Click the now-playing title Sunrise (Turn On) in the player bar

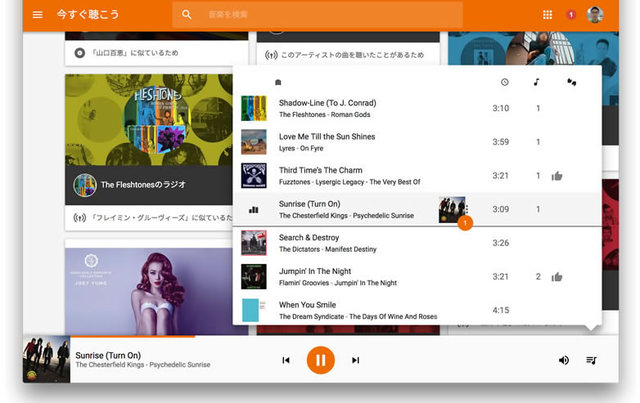click(108, 355)
